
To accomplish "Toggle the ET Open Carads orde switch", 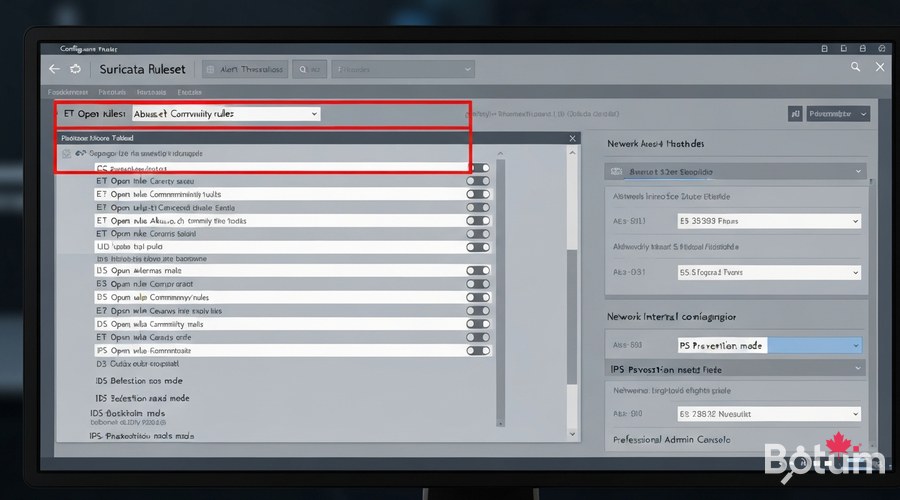I will [478, 337].
